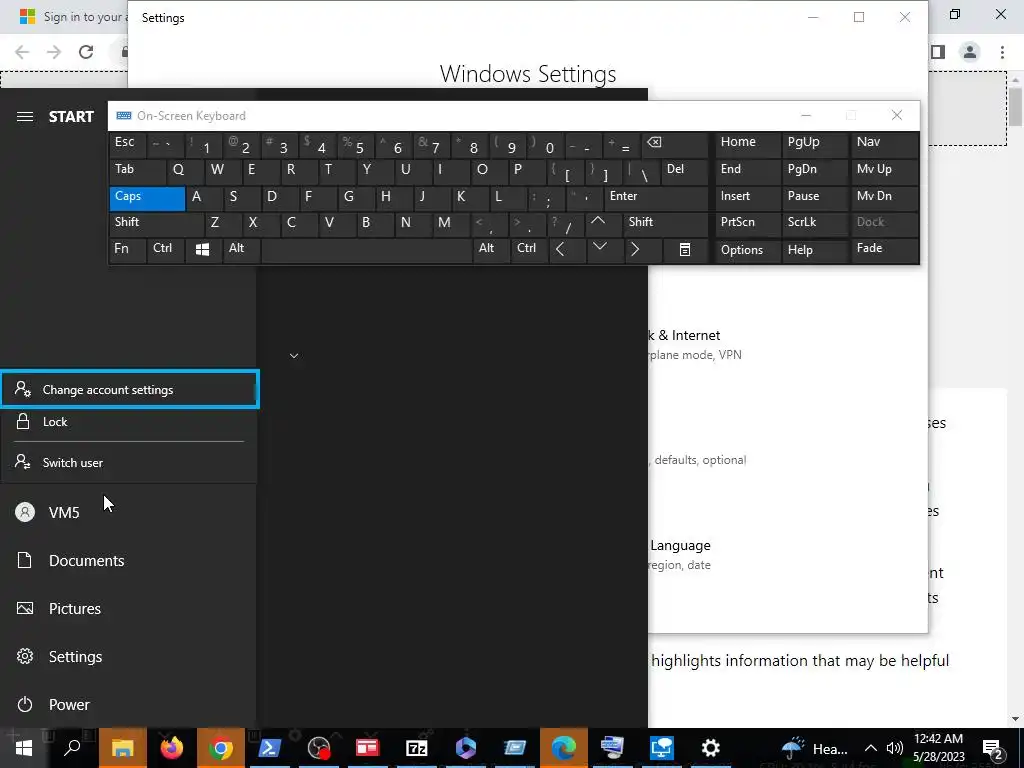Launch Firefox from taskbar

pos(172,748)
